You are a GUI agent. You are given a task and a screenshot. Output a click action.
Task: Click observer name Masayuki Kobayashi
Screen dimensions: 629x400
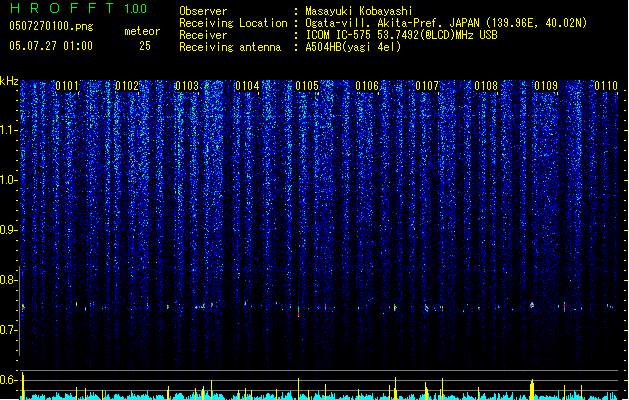point(359,11)
